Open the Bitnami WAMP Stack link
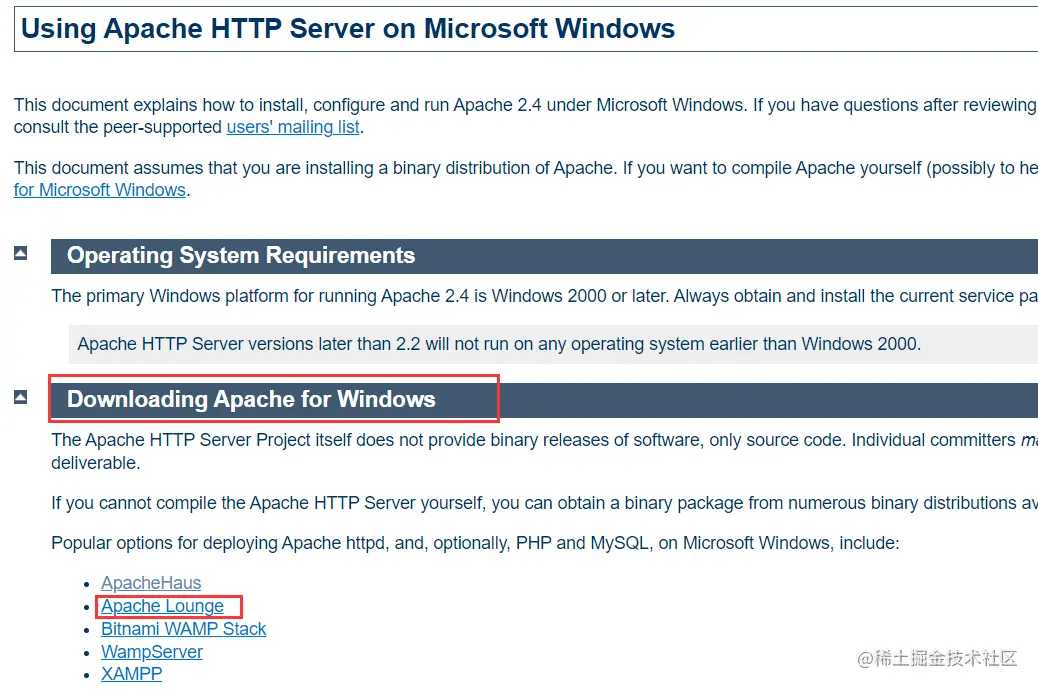Viewport: 1038px width, 689px height. [183, 629]
